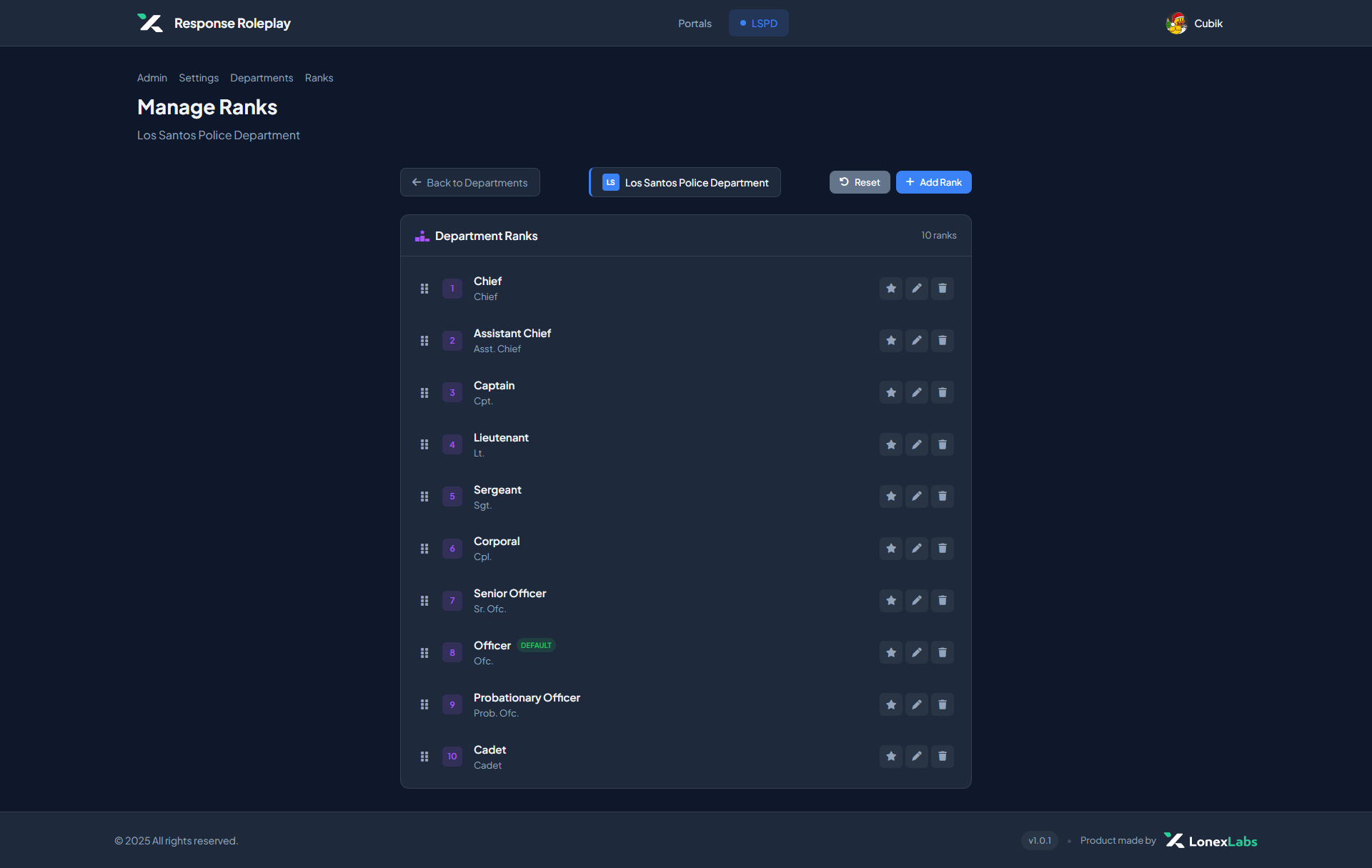The width and height of the screenshot is (1372, 868).
Task: Edit the Probationary Officer rank
Action: pos(917,704)
